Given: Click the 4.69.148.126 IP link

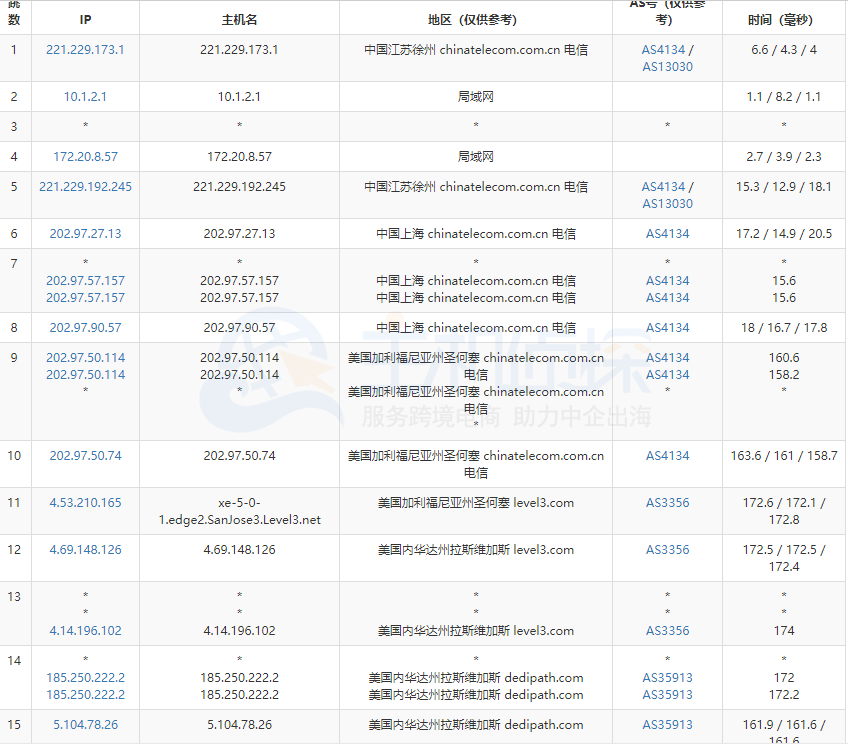Looking at the screenshot, I should [85, 549].
